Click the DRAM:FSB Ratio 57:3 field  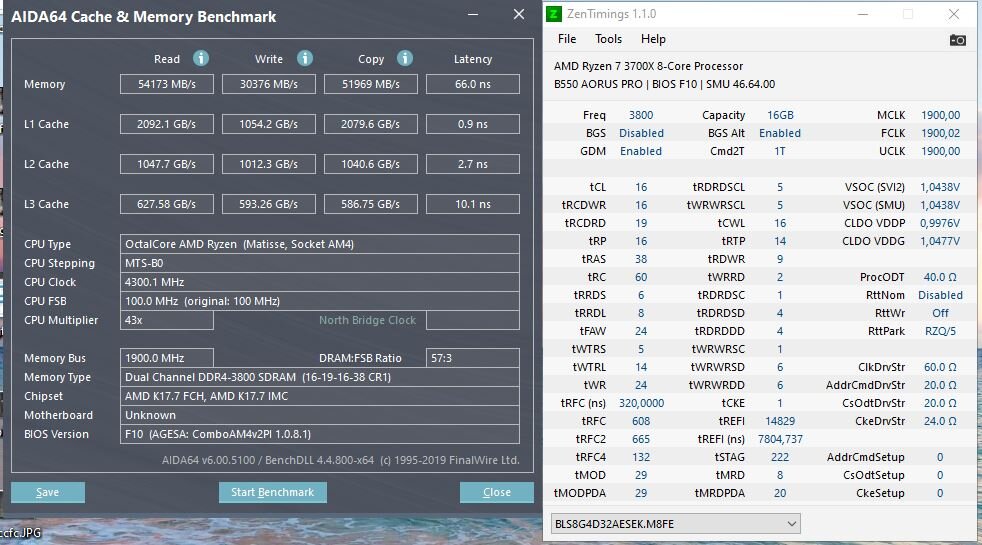coord(473,358)
